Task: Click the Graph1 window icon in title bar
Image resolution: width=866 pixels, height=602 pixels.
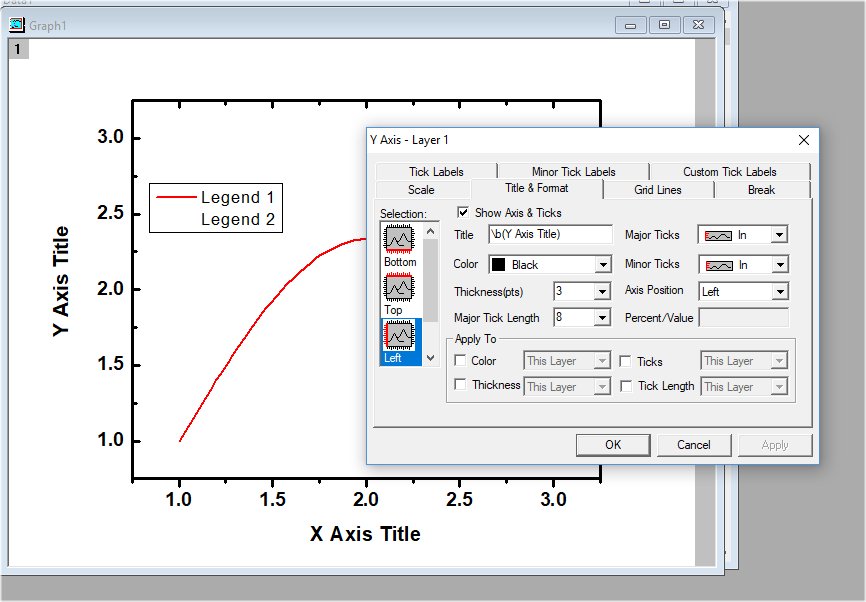Action: click(17, 25)
